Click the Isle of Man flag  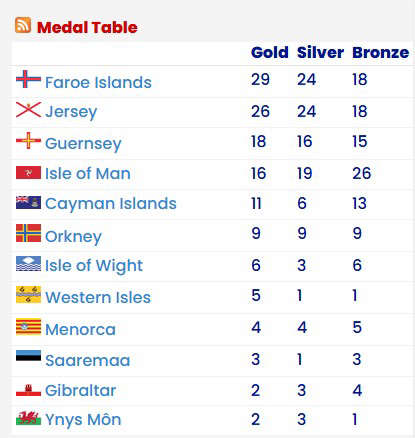(28, 173)
